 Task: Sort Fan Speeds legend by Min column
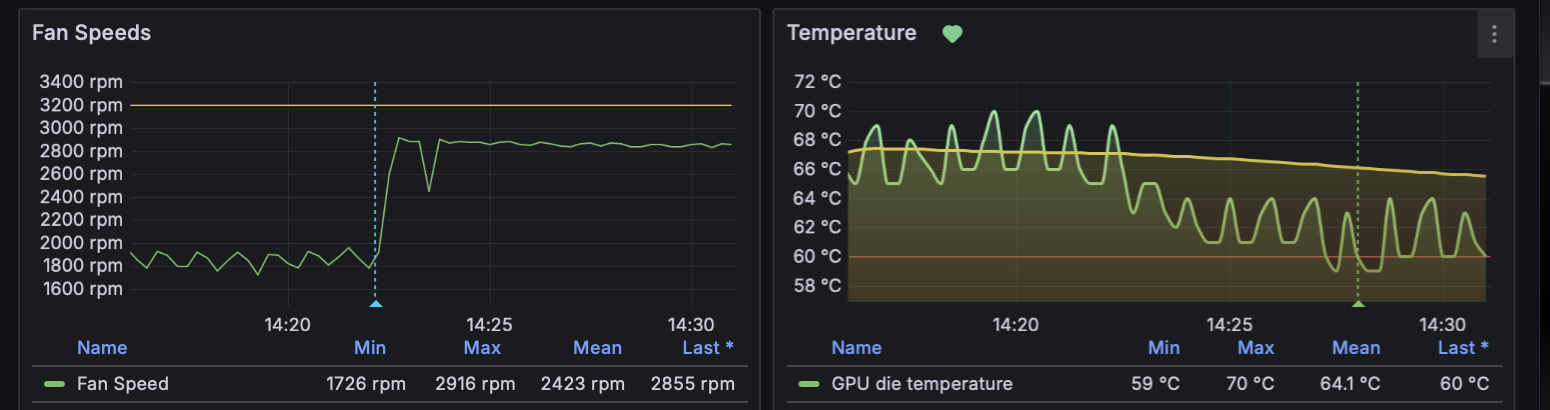[370, 348]
